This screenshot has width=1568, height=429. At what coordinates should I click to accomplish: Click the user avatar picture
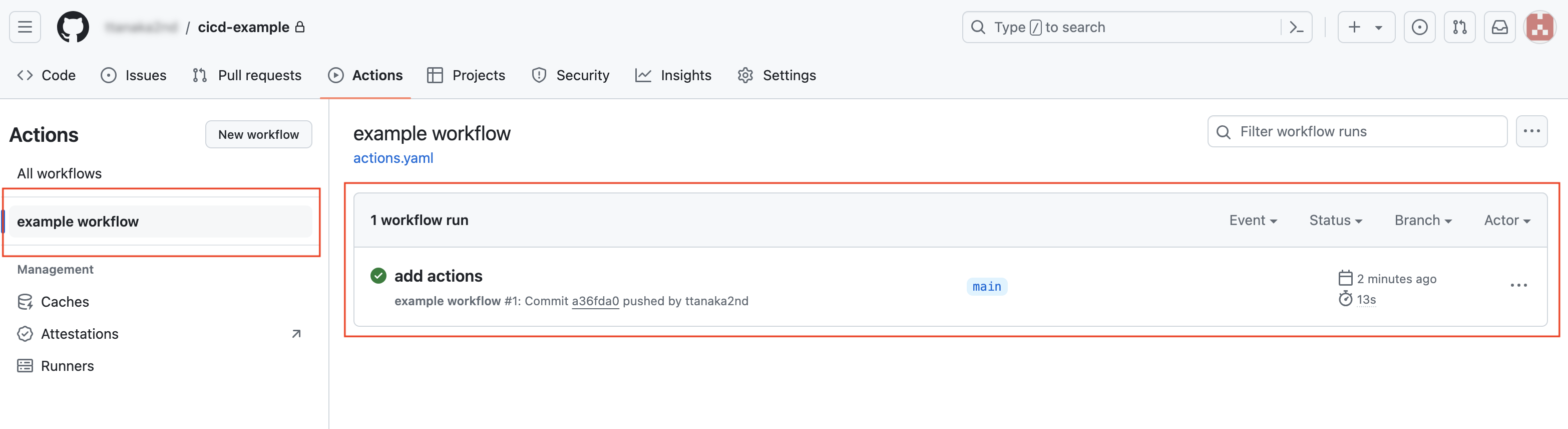1540,28
